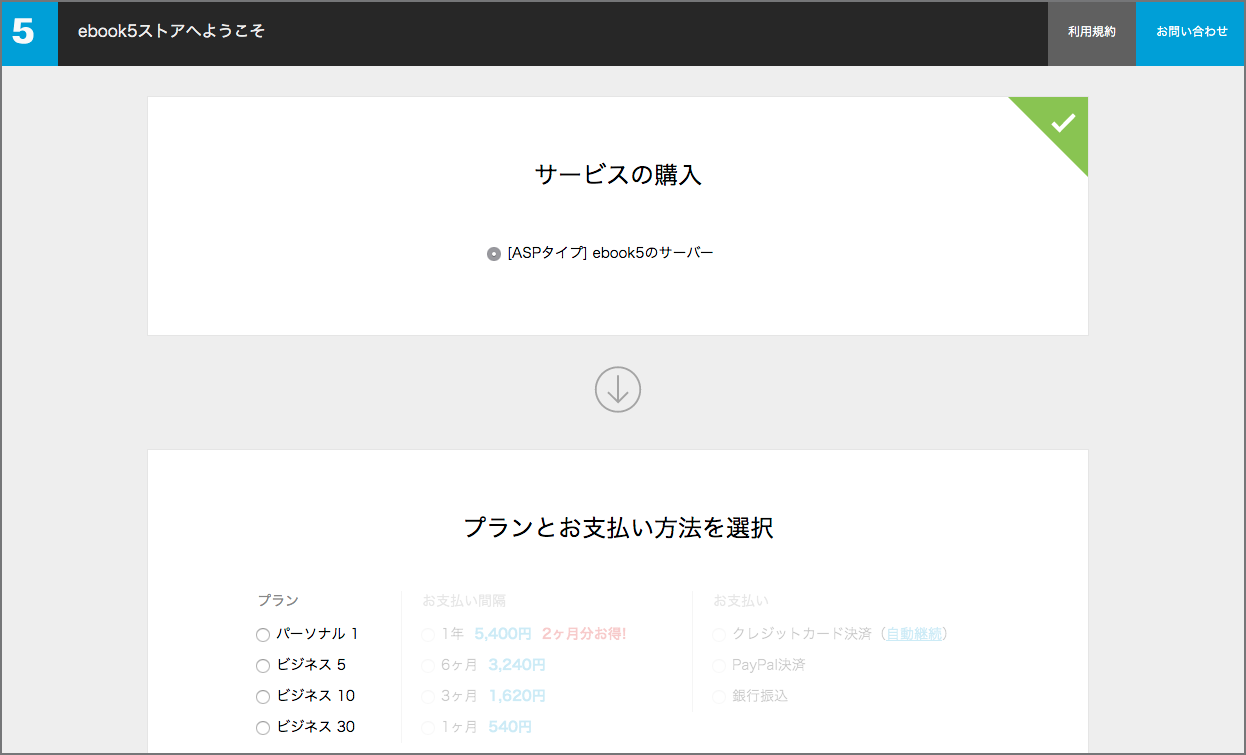Click the ebook5 logo icon

[29, 33]
